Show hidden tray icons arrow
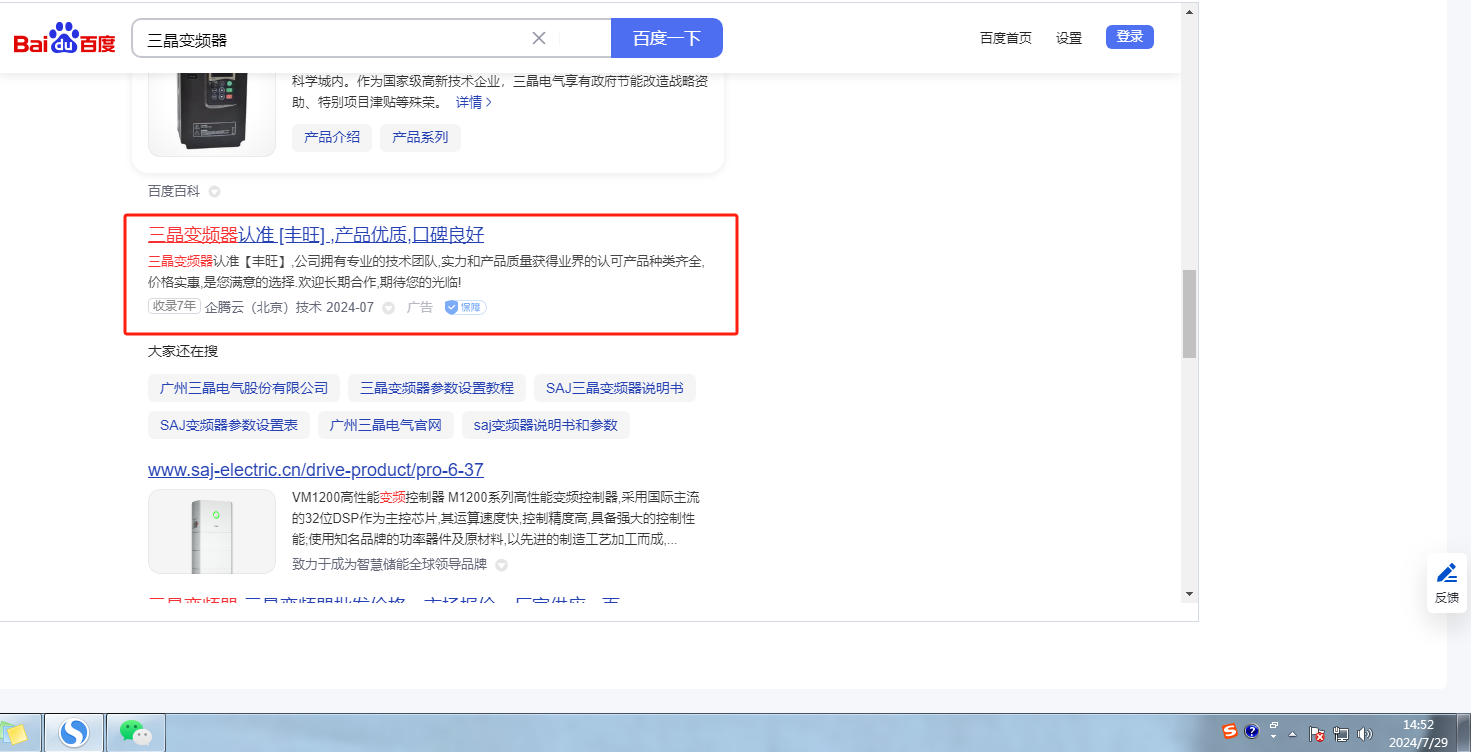 click(x=1293, y=734)
